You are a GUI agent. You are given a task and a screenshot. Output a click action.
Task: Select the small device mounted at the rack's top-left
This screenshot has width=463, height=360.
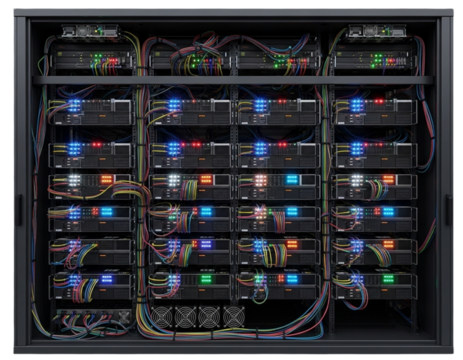(91, 31)
